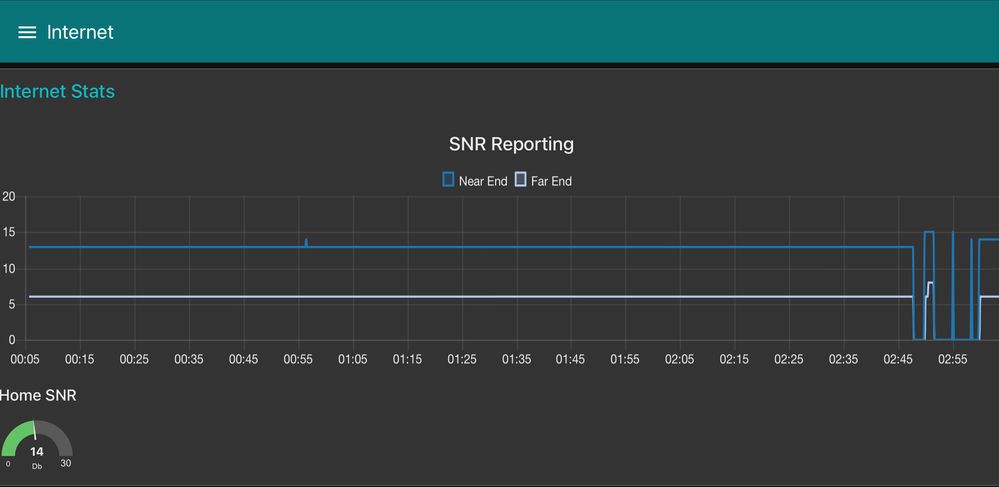Viewport: 999px width, 487px height.
Task: Select the Internet Stats heading
Action: [58, 92]
